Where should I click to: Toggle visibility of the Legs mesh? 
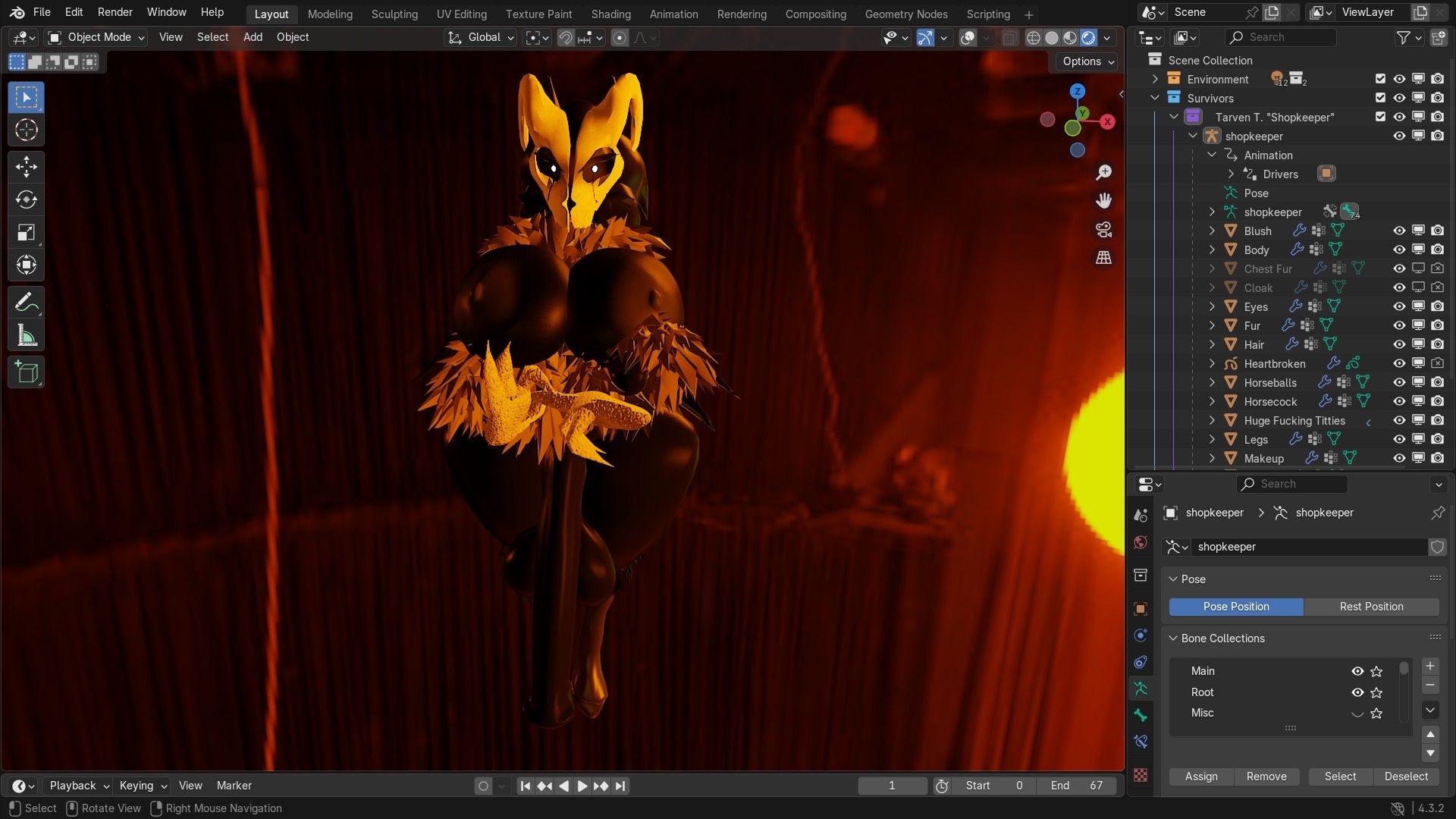(x=1399, y=439)
